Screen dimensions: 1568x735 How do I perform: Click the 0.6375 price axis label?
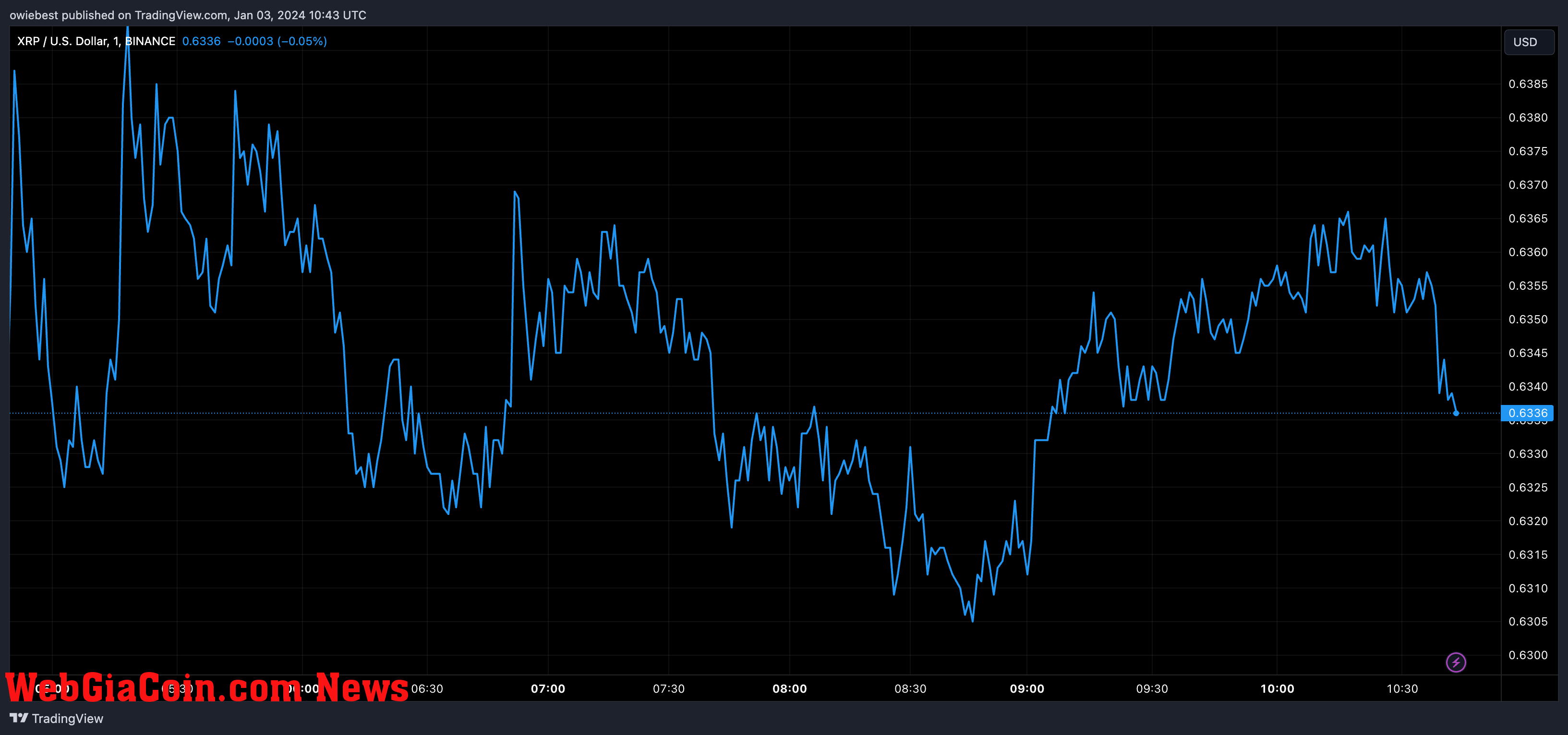click(1528, 151)
